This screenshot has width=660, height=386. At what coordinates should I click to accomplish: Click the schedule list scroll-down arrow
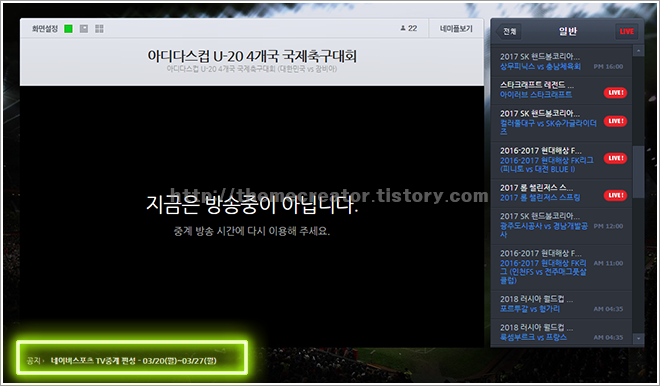(x=638, y=338)
